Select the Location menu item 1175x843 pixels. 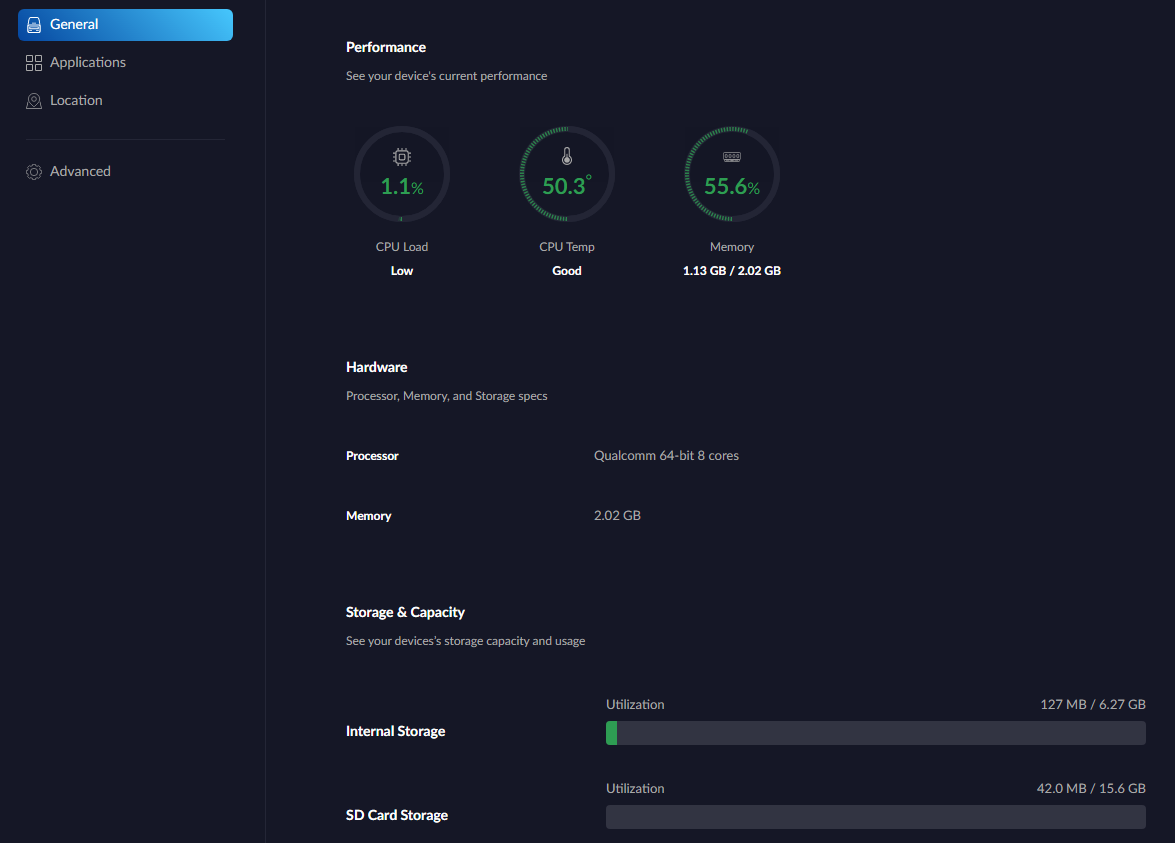pos(76,100)
